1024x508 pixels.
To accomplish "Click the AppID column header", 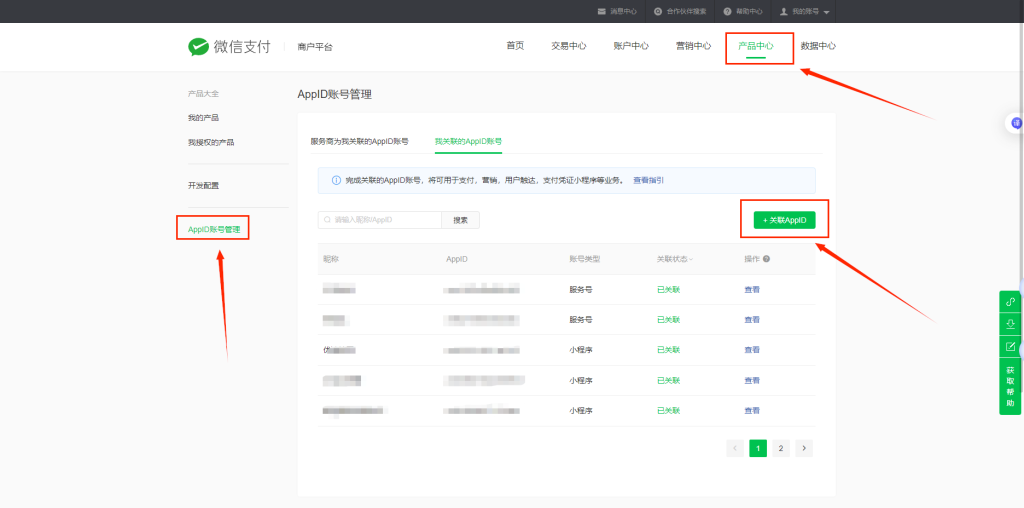I will click(456, 259).
